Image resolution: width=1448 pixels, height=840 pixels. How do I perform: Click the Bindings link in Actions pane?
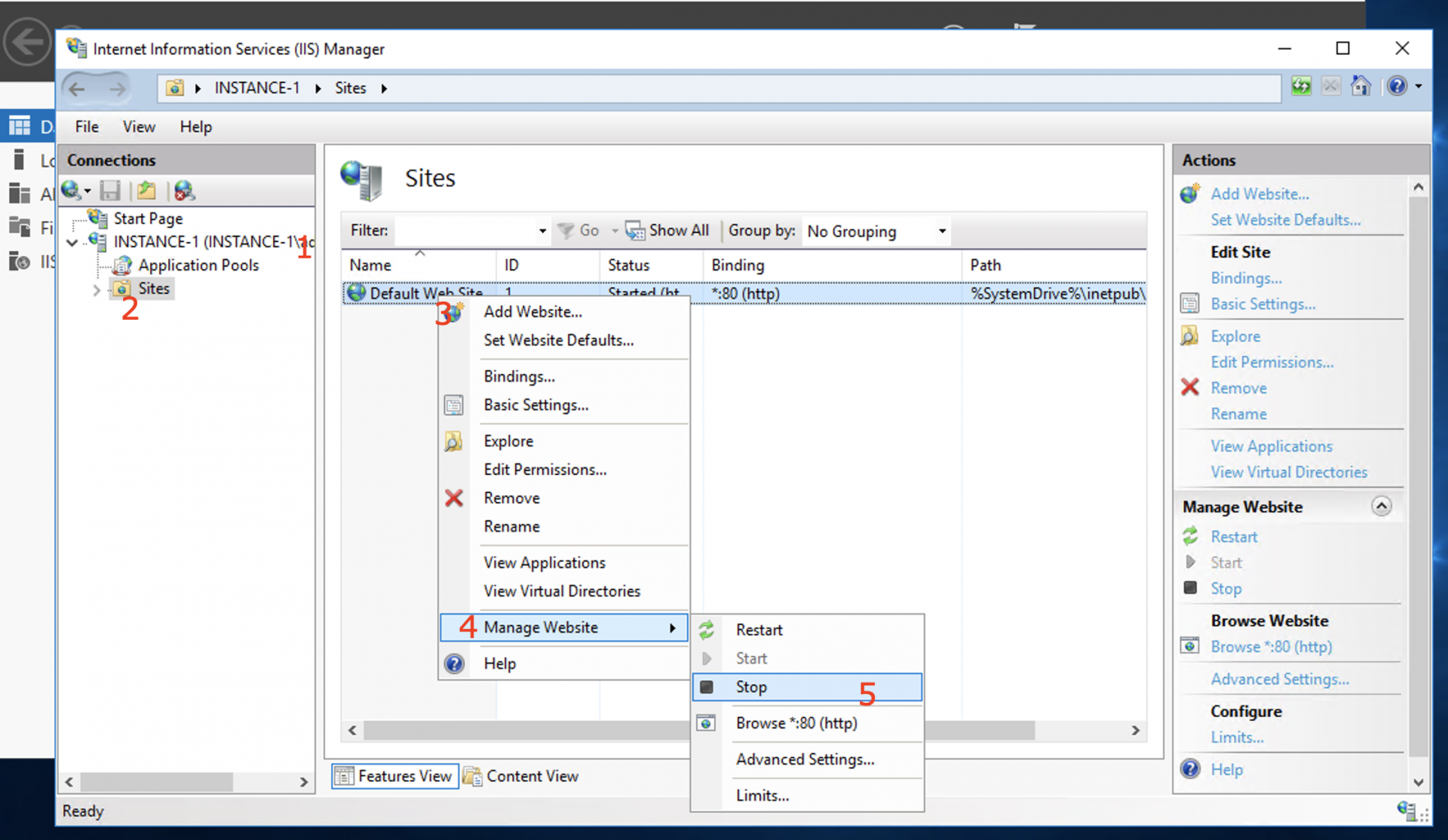point(1246,278)
